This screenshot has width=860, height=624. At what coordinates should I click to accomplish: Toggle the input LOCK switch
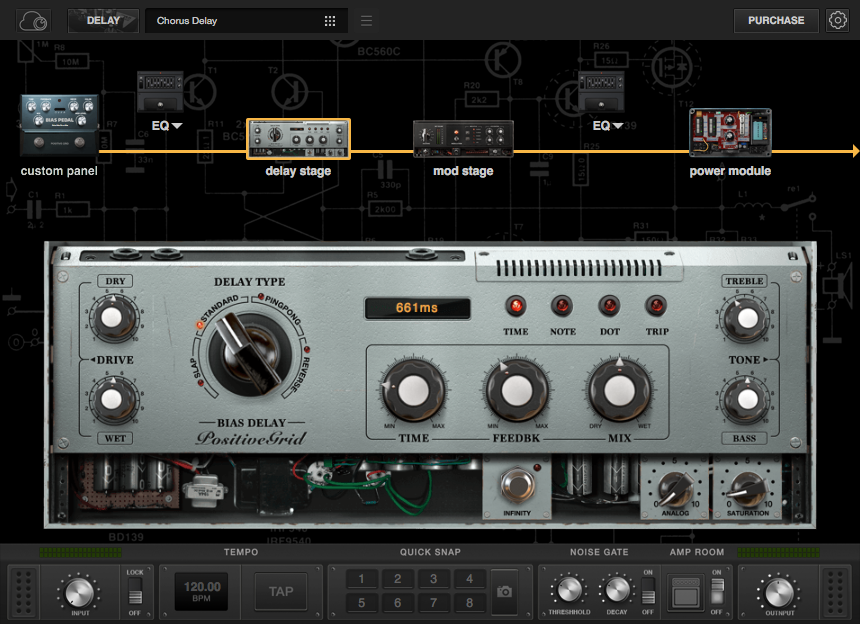pyautogui.click(x=135, y=593)
